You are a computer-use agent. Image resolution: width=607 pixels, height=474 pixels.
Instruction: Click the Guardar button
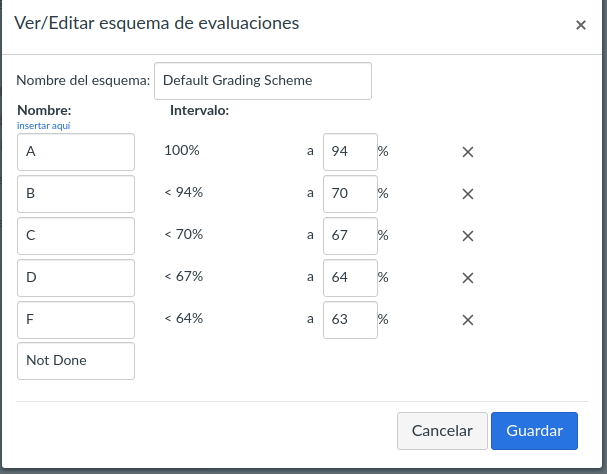[534, 431]
